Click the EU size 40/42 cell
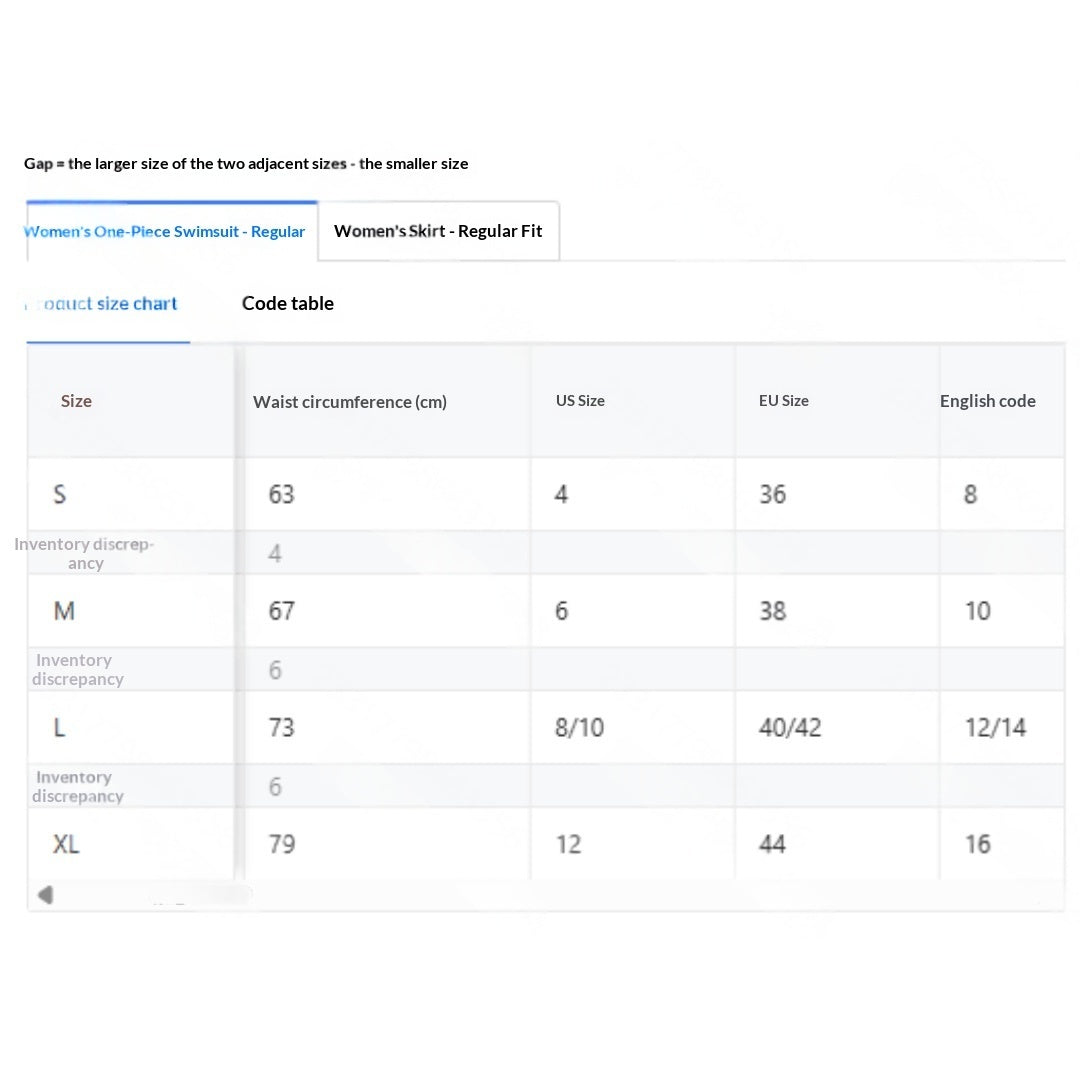Image resolution: width=1080 pixels, height=1080 pixels. coord(837,727)
